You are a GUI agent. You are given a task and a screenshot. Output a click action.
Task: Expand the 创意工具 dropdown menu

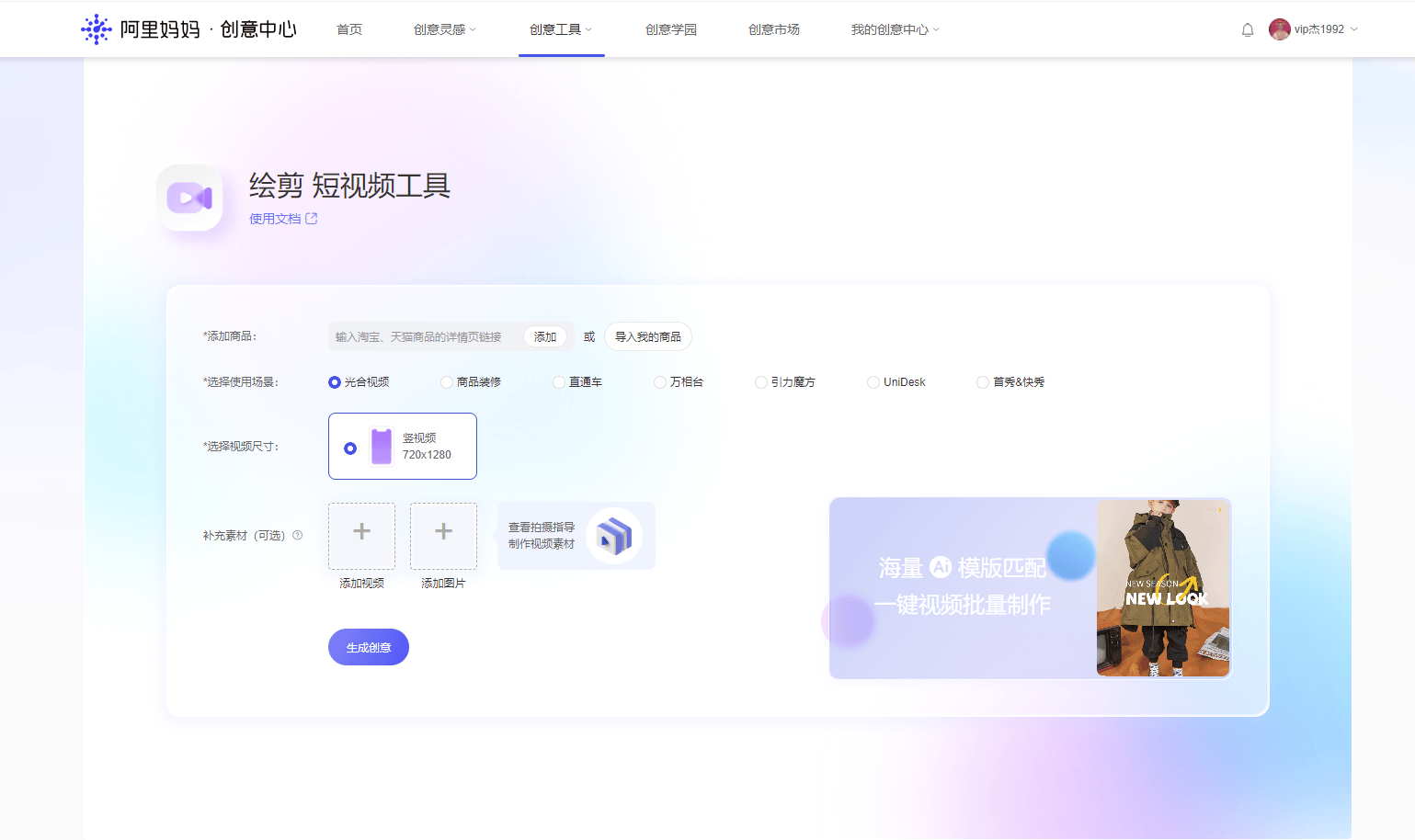561,29
